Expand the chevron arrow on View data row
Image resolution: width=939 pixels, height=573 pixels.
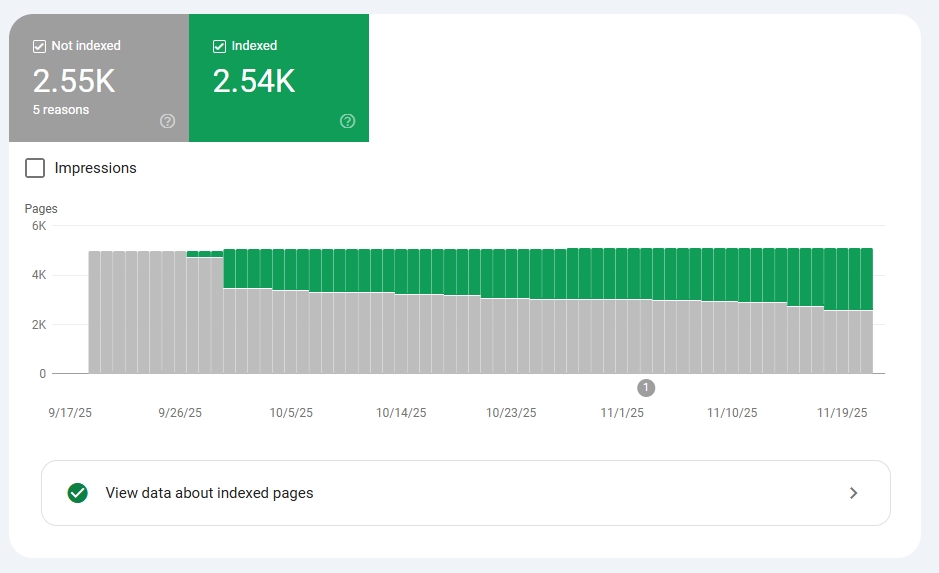pyautogui.click(x=853, y=493)
